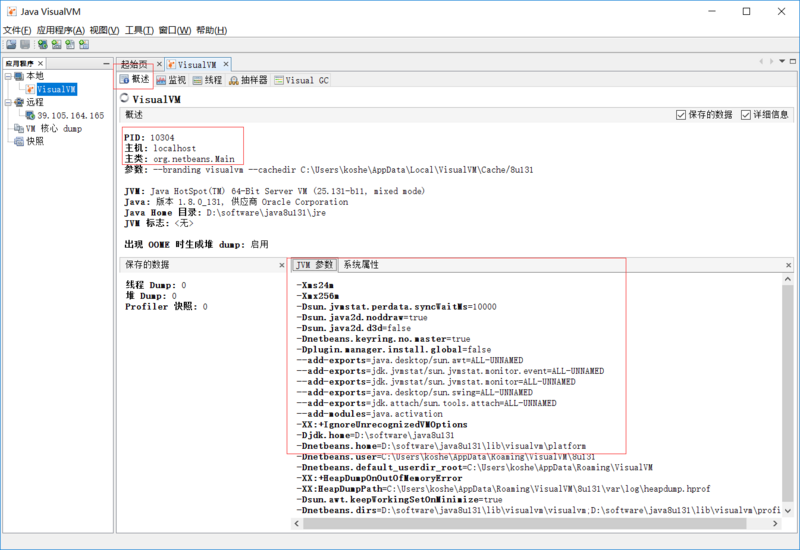Click the -Xmx256m argument line
The image size is (800, 550).
tap(317, 296)
